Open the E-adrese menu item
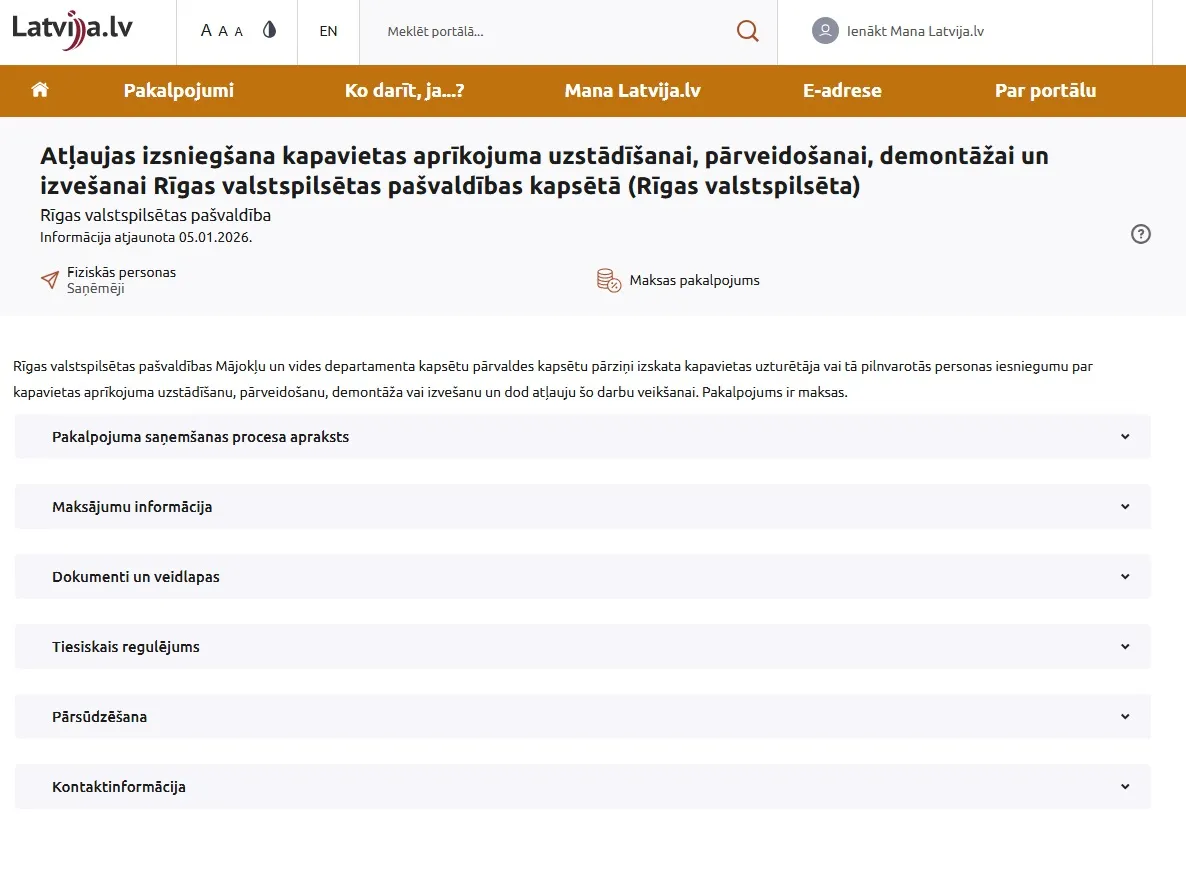The width and height of the screenshot is (1186, 873). pos(842,90)
